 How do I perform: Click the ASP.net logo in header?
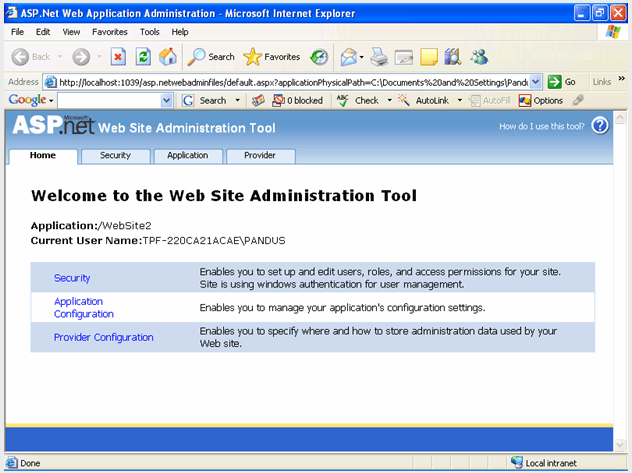(53, 124)
